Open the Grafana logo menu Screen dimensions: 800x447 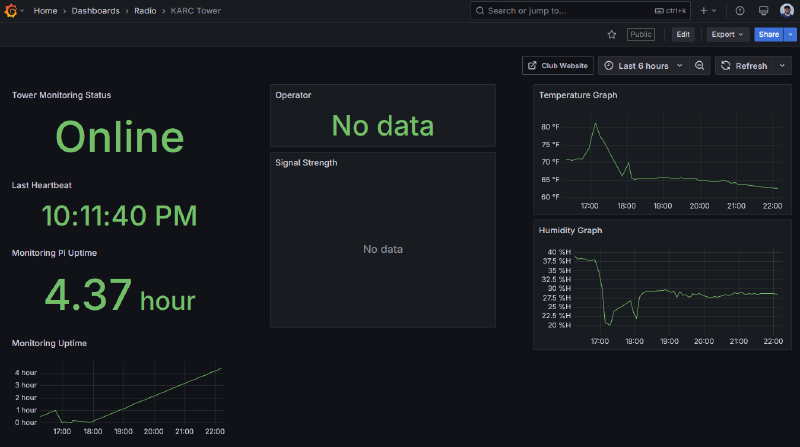pos(11,11)
